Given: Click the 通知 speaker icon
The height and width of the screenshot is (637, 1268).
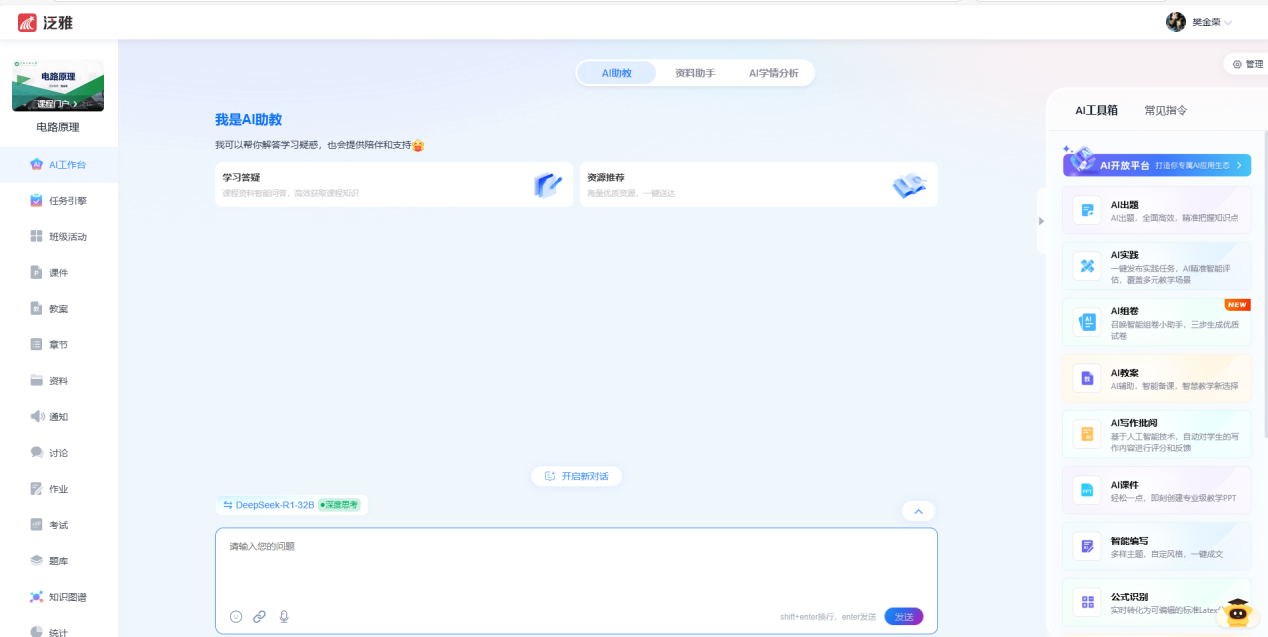Looking at the screenshot, I should coord(37,417).
